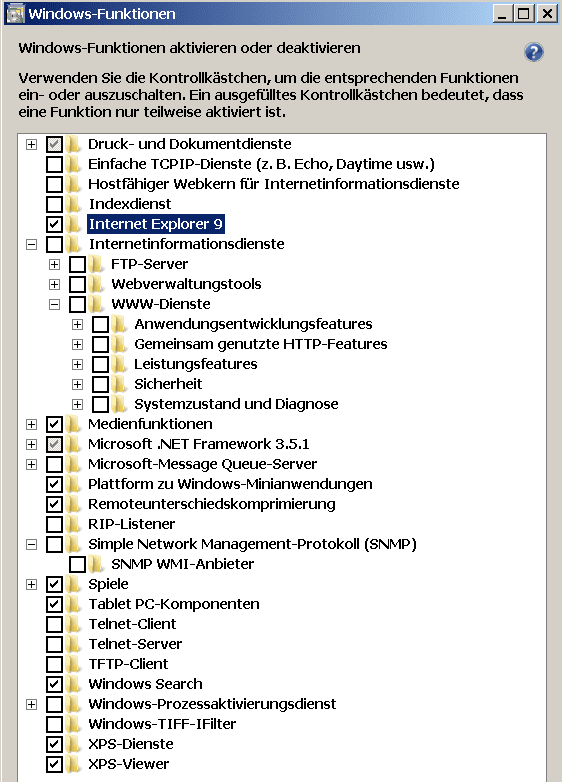The height and width of the screenshot is (782, 562).
Task: Check the Hostfähiger Webkern checkbox
Action: [54, 184]
